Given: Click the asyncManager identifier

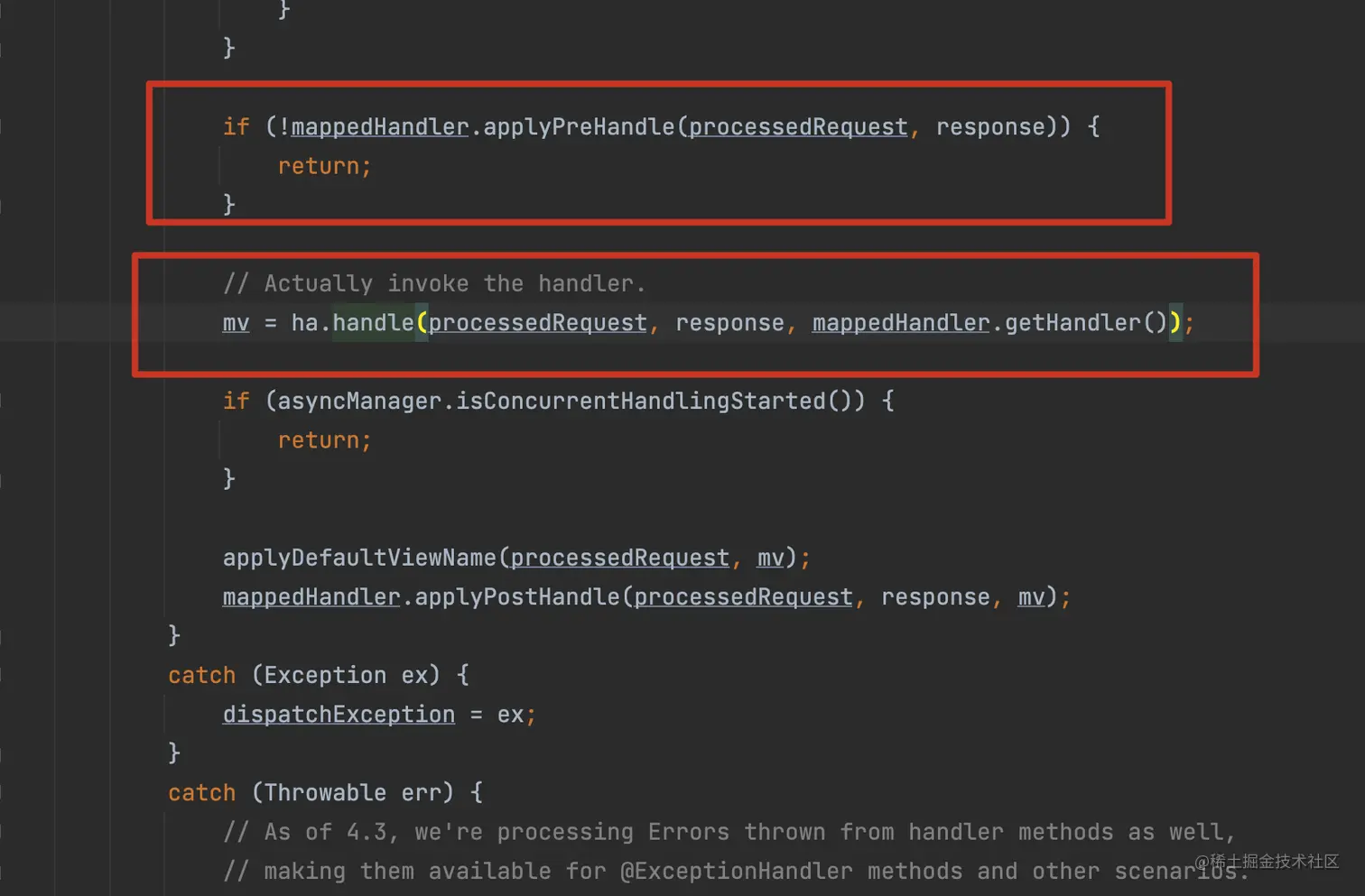Looking at the screenshot, I should tap(359, 401).
